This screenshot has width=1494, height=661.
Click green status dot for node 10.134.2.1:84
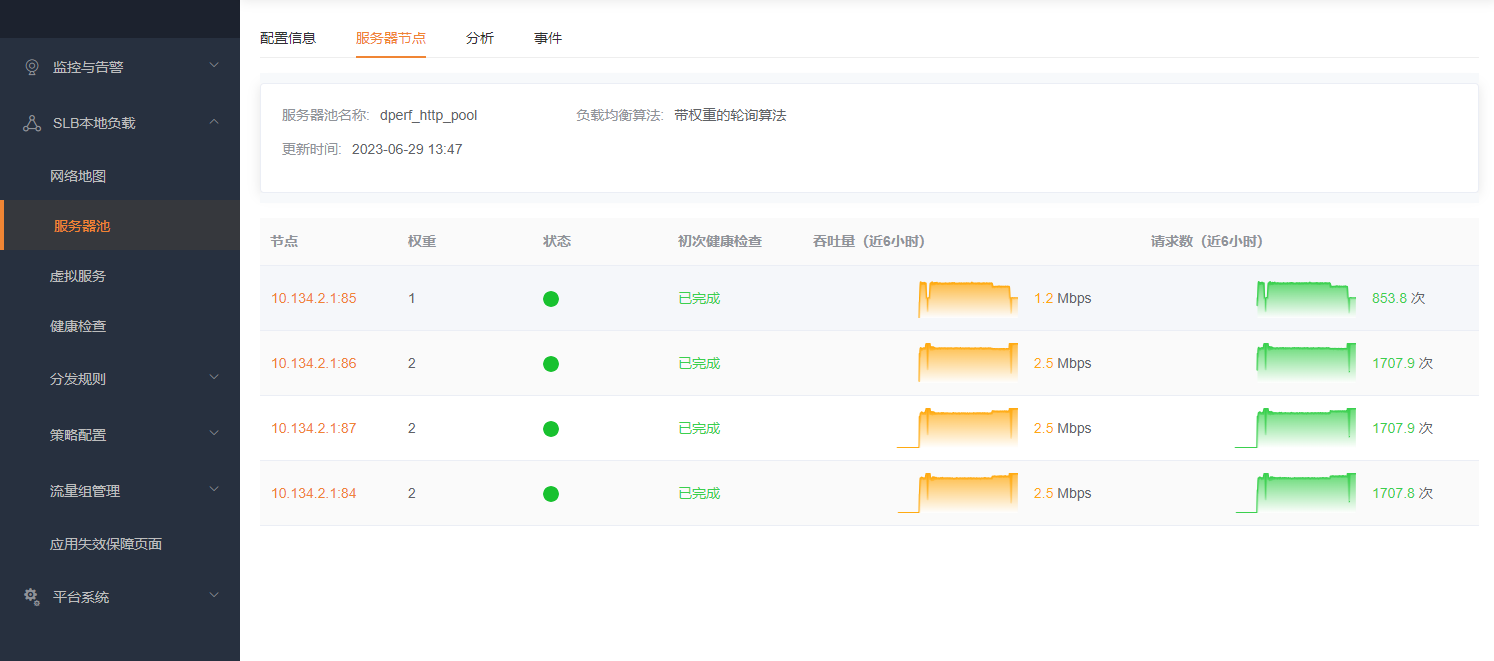551,494
